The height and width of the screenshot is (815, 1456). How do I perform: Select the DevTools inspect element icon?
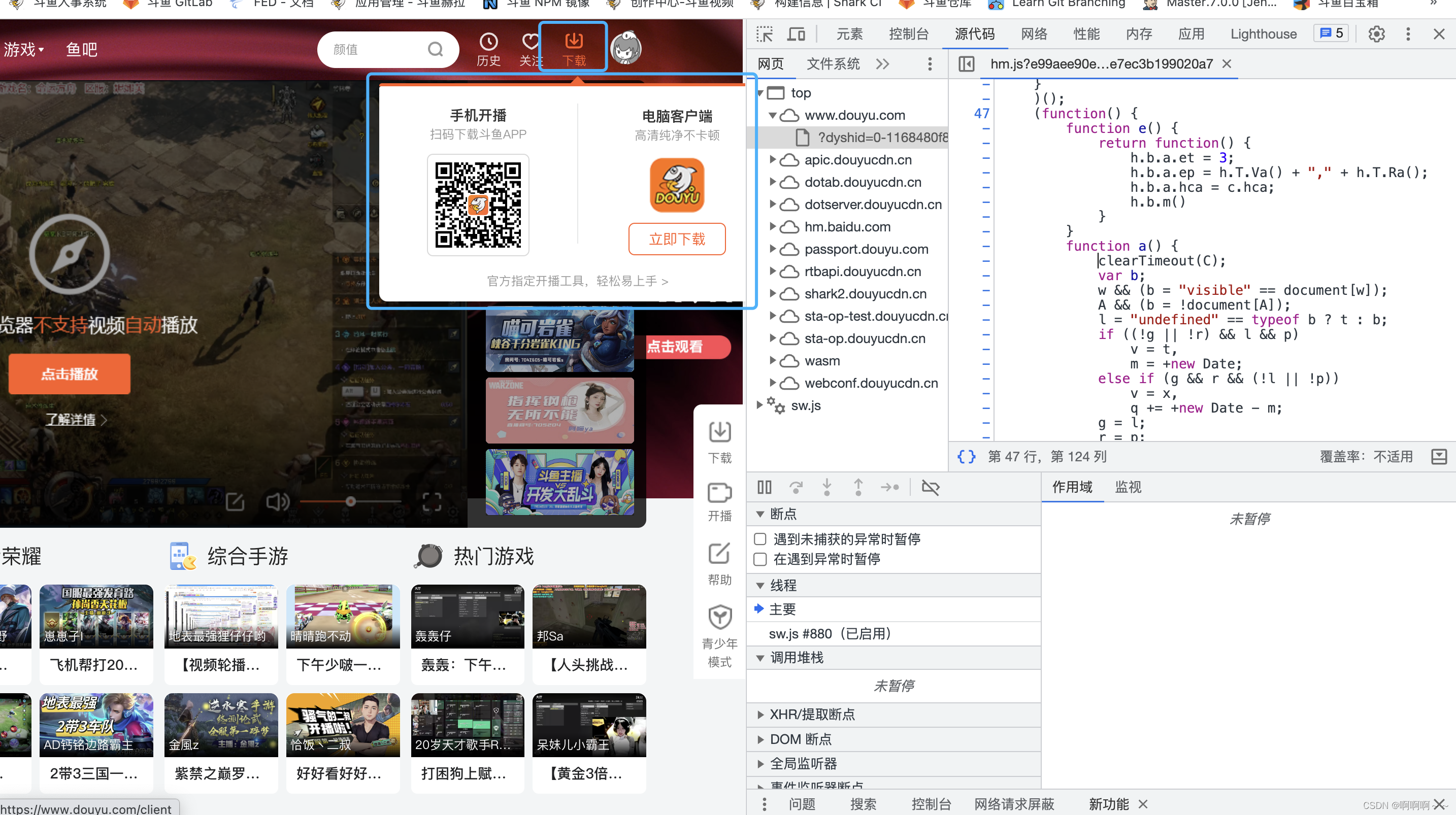[764, 34]
